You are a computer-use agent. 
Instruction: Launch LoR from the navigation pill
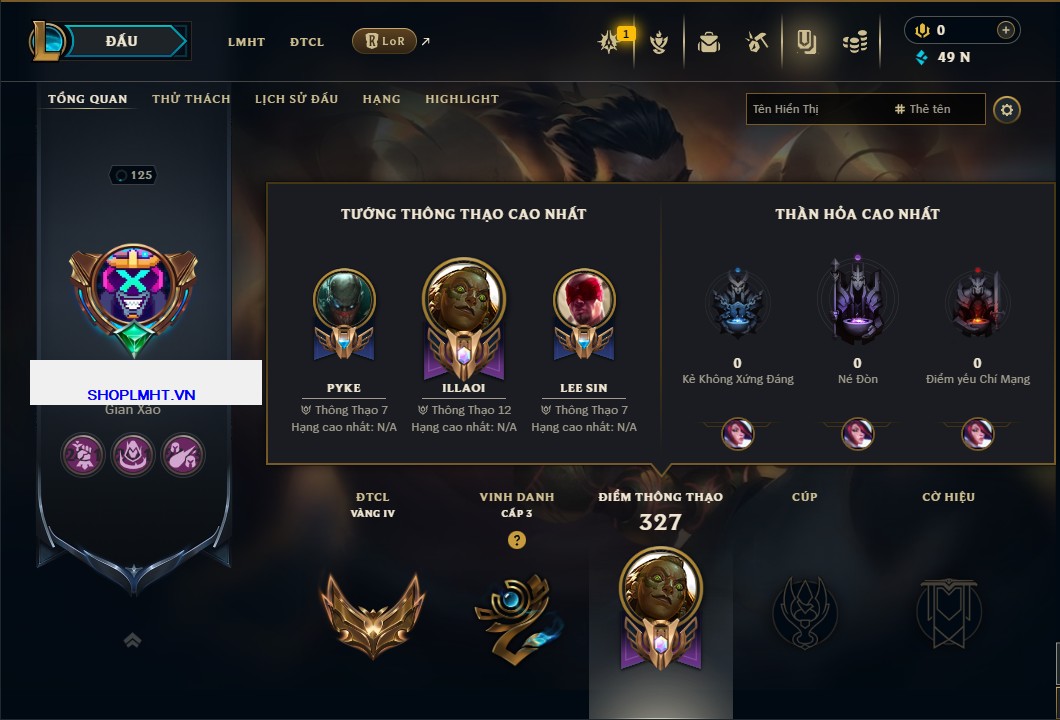tap(384, 41)
